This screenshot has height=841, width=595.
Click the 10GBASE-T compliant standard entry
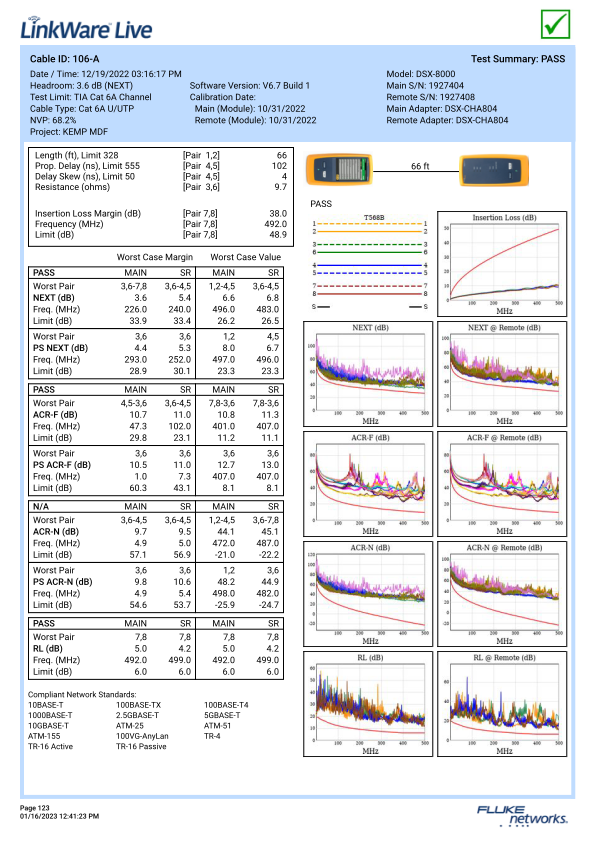(48, 726)
